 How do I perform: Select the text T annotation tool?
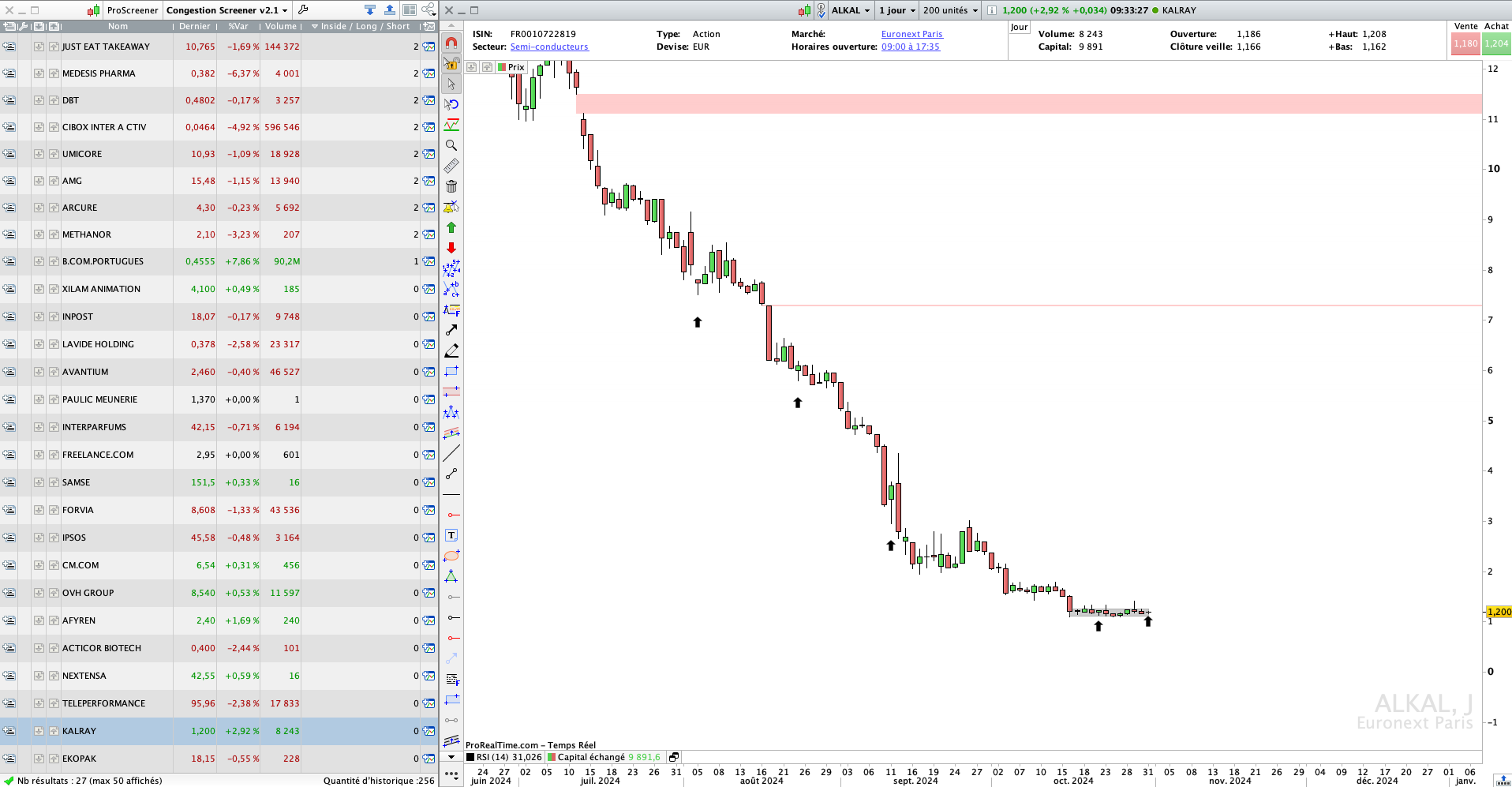(451, 535)
